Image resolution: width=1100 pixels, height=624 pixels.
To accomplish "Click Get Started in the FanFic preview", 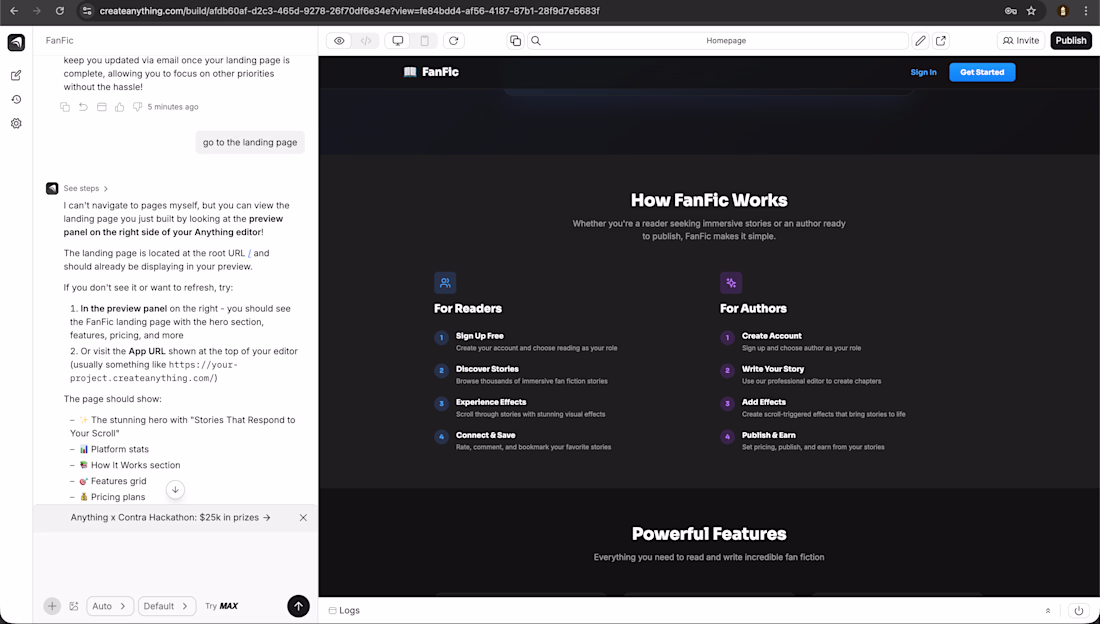I will pyautogui.click(x=982, y=72).
